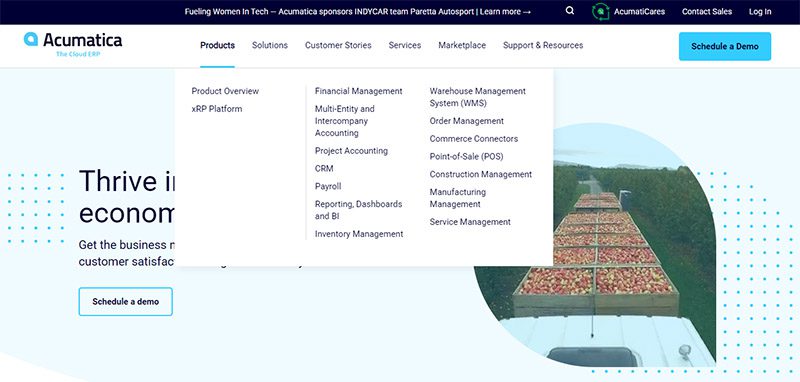Click the Schedule a Demo header button
The image size is (800, 382).
[724, 46]
